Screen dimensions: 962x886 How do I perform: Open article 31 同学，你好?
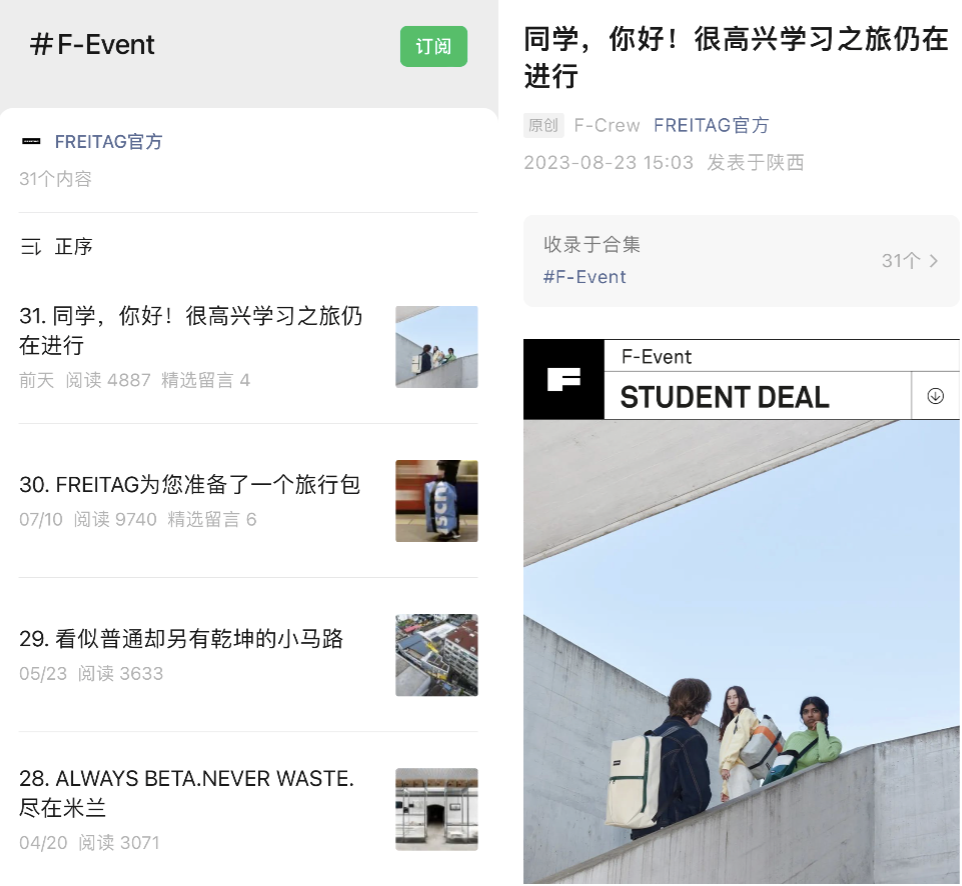tap(190, 331)
